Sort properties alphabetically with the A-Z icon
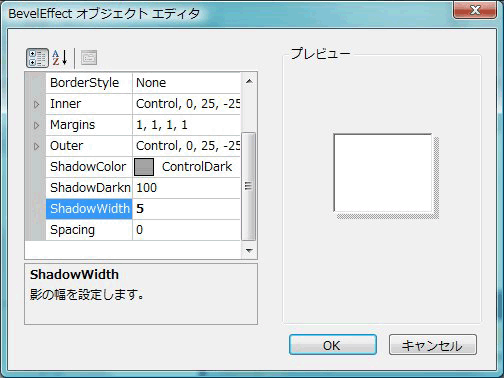 click(x=60, y=58)
